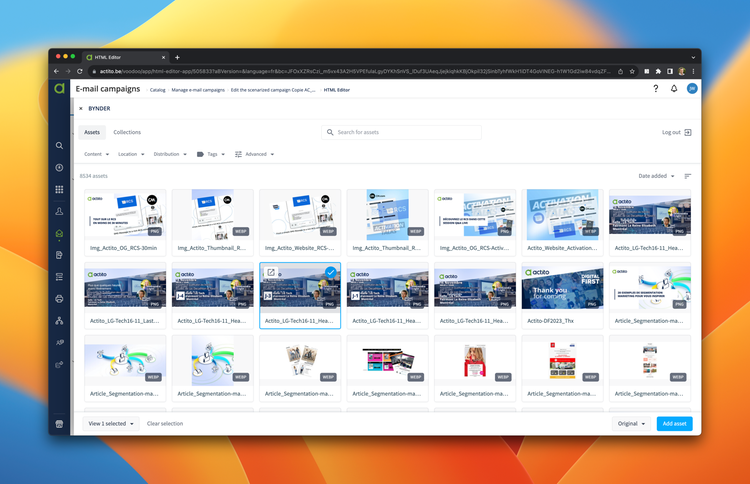
Task: Close the Bynder panel with the X
Action: click(x=81, y=109)
